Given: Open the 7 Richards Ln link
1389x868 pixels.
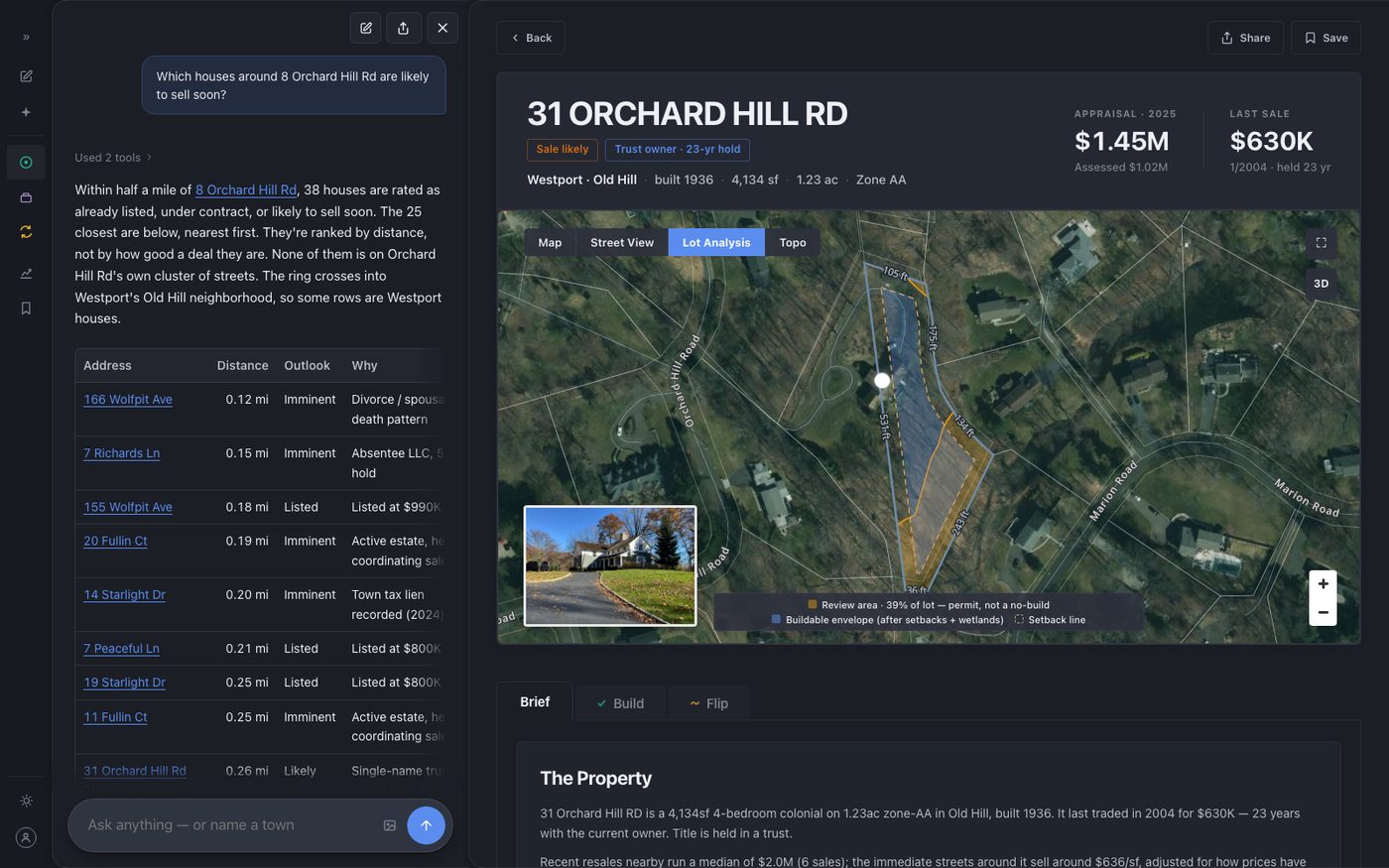Looking at the screenshot, I should [121, 453].
